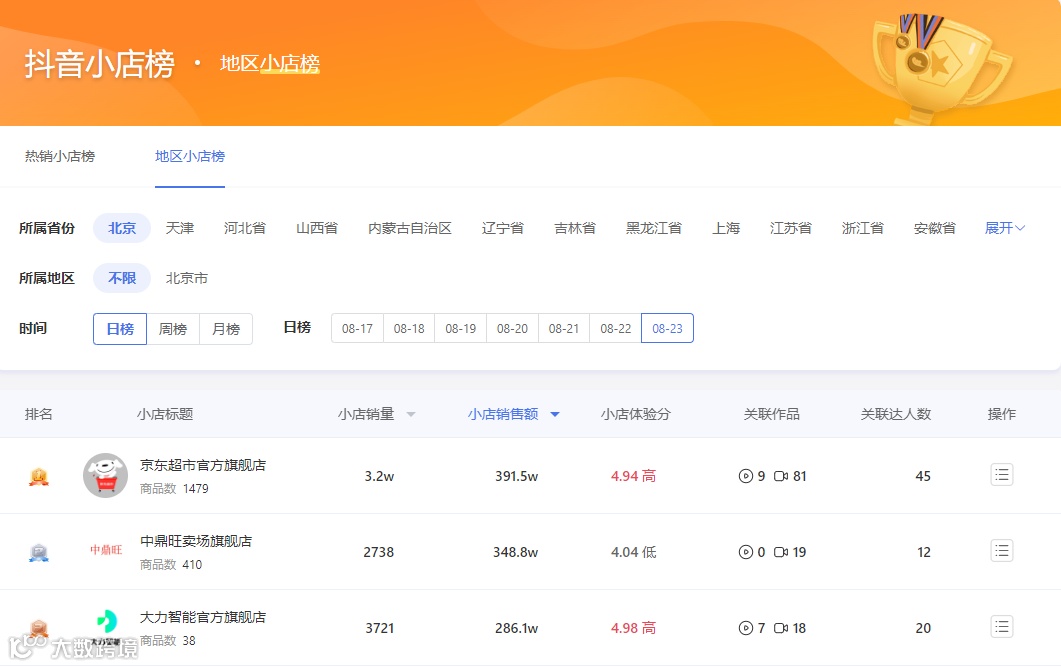Click video play icon in 京东超市 row
Viewport: 1061px width, 667px height.
coord(745,476)
